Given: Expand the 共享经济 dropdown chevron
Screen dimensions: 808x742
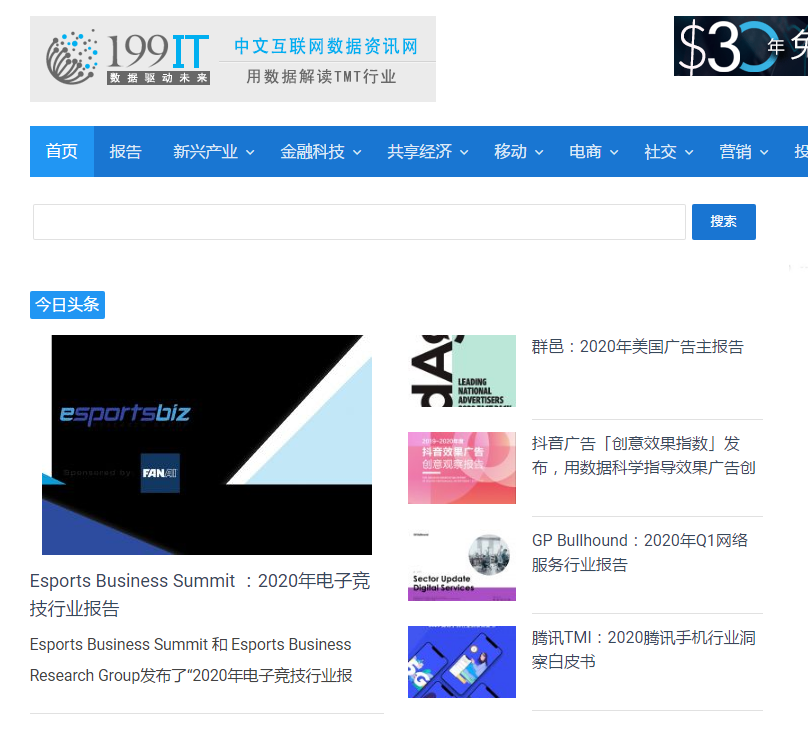Looking at the screenshot, I should coord(464,153).
